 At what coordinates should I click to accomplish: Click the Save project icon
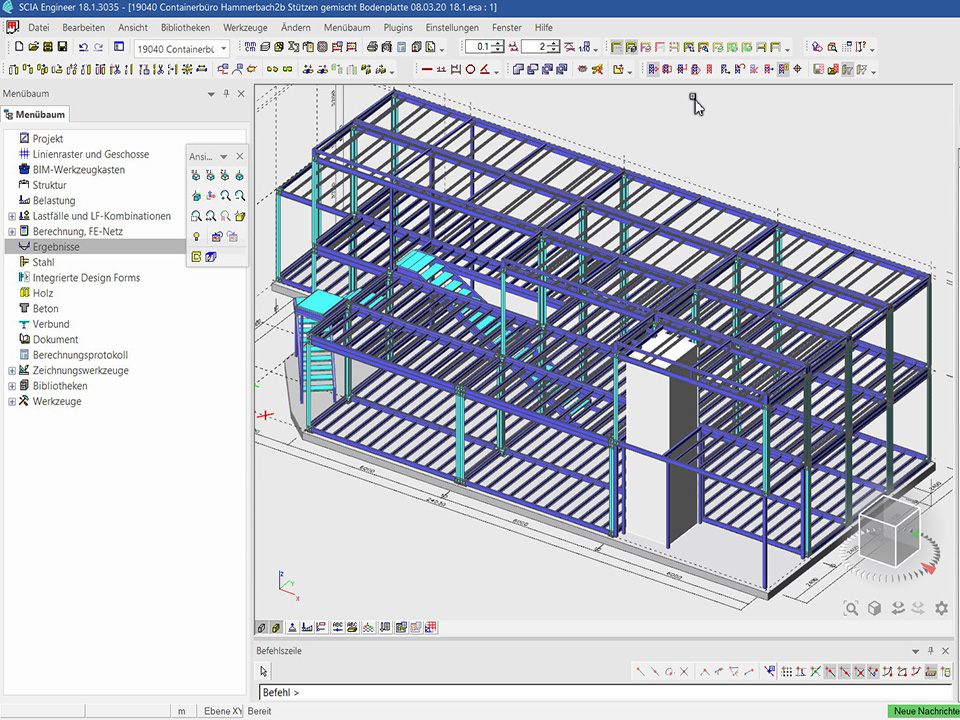(62, 47)
